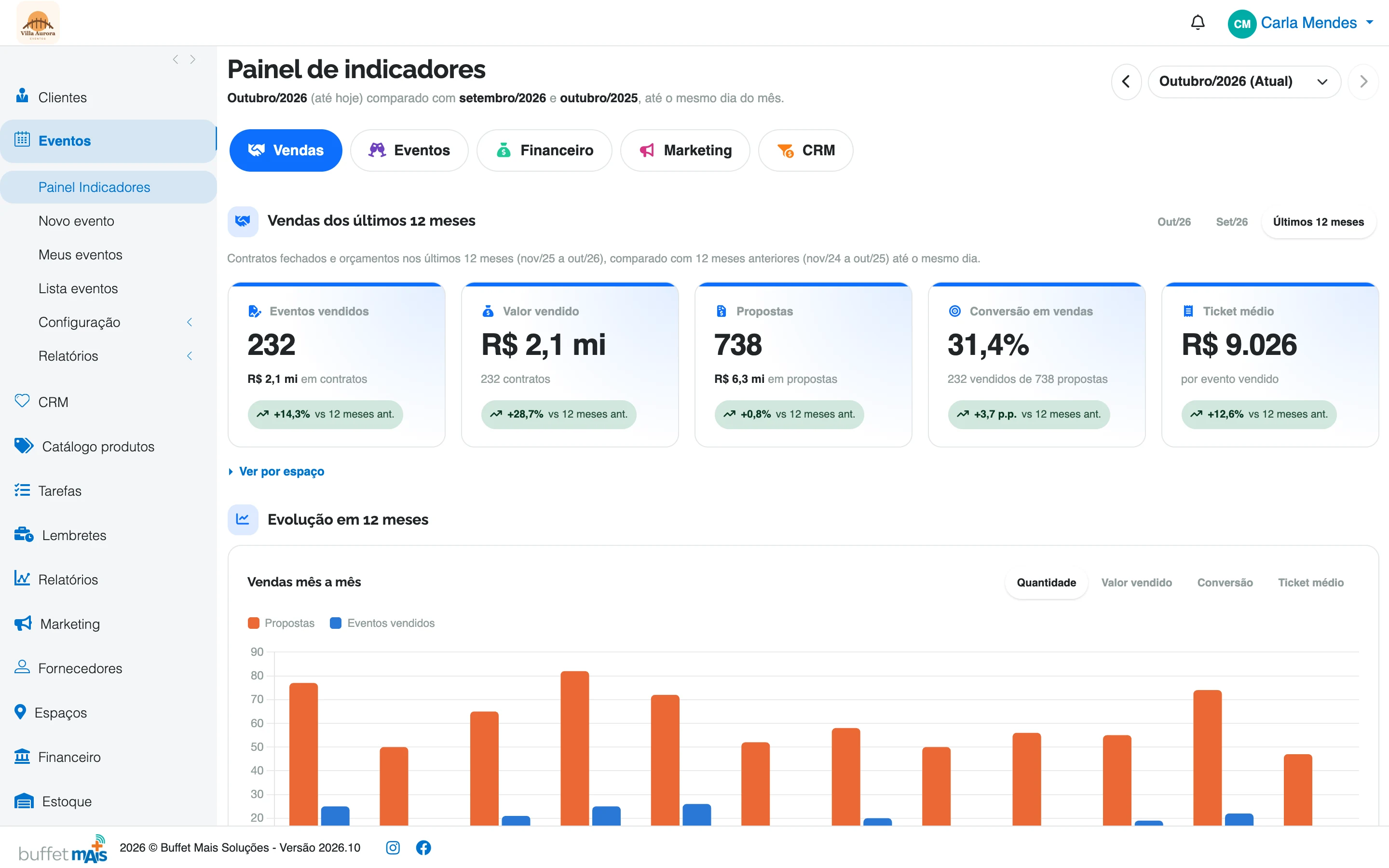The width and height of the screenshot is (1389, 868).
Task: Click the Clientes sidebar icon
Action: (22, 96)
